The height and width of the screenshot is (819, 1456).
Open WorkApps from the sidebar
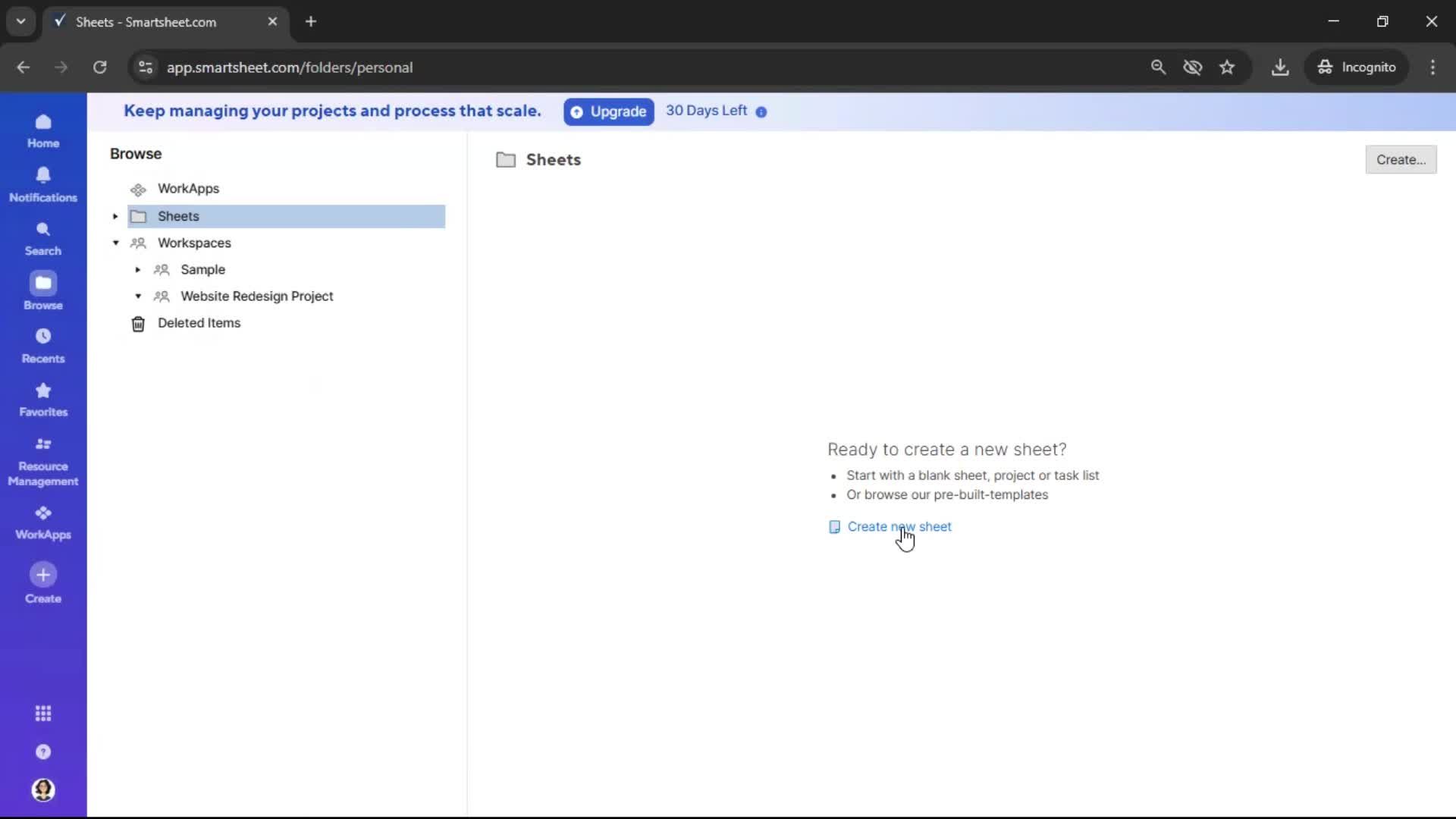click(43, 521)
